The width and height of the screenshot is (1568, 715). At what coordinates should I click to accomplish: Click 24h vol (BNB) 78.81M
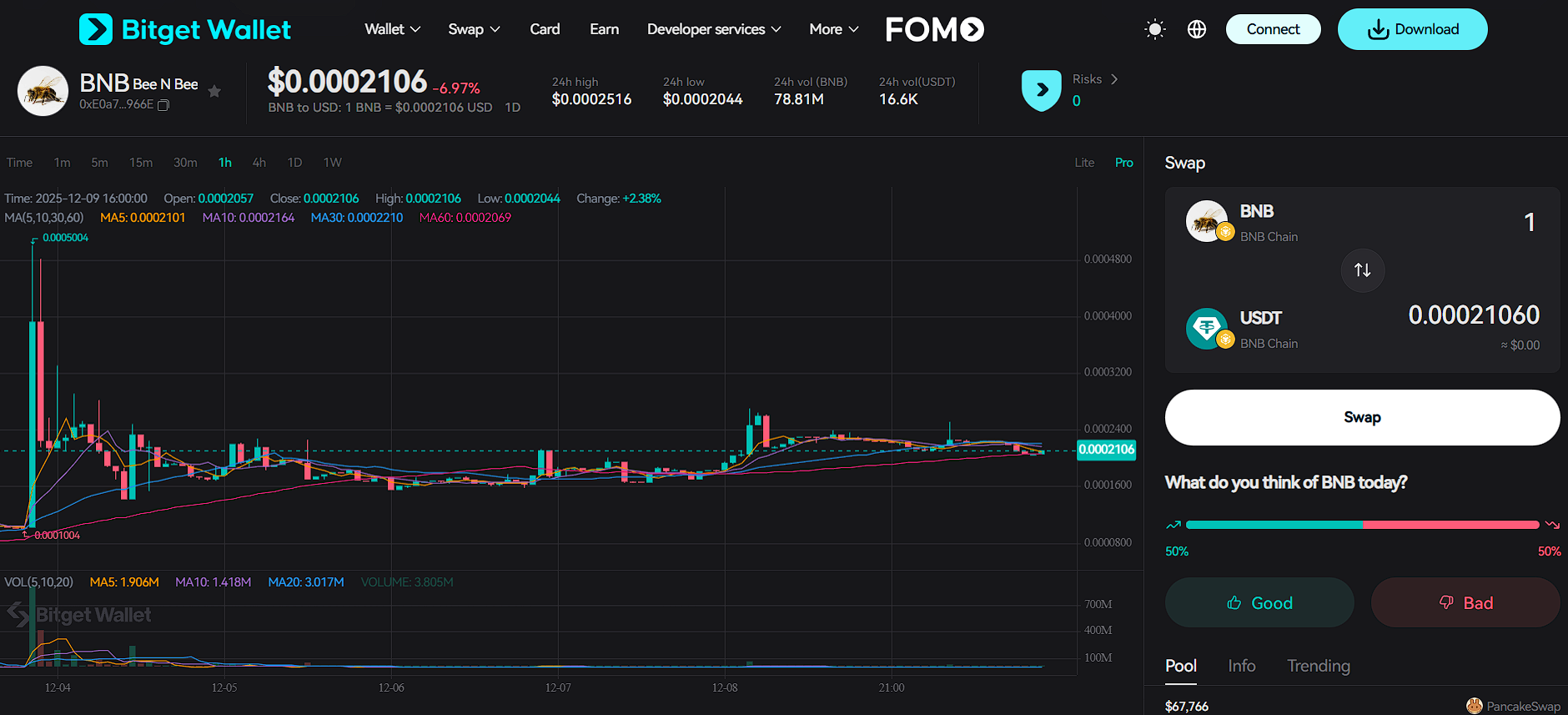[799, 99]
